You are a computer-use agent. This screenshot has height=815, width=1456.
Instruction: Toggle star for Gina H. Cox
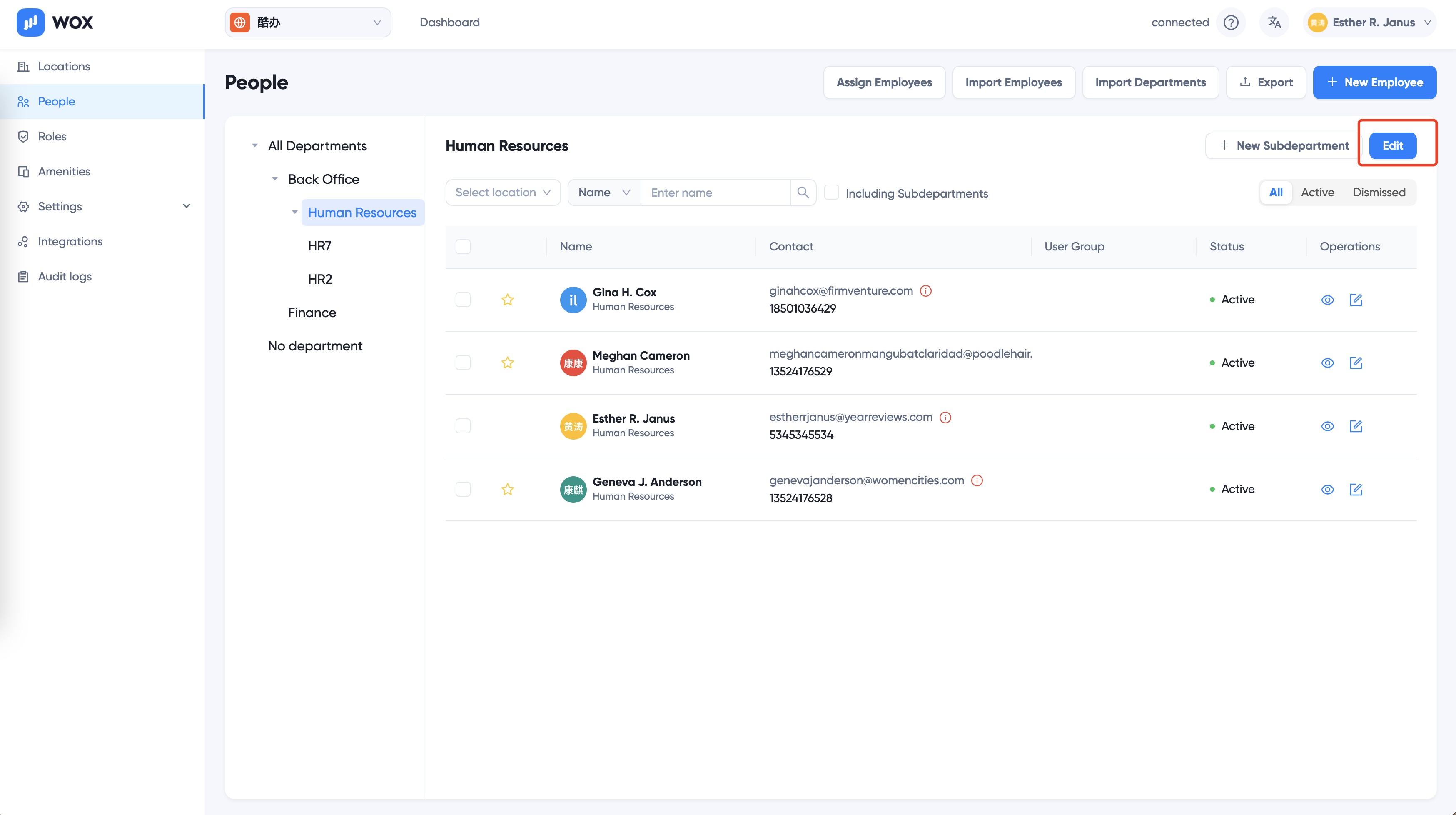pyautogui.click(x=508, y=299)
